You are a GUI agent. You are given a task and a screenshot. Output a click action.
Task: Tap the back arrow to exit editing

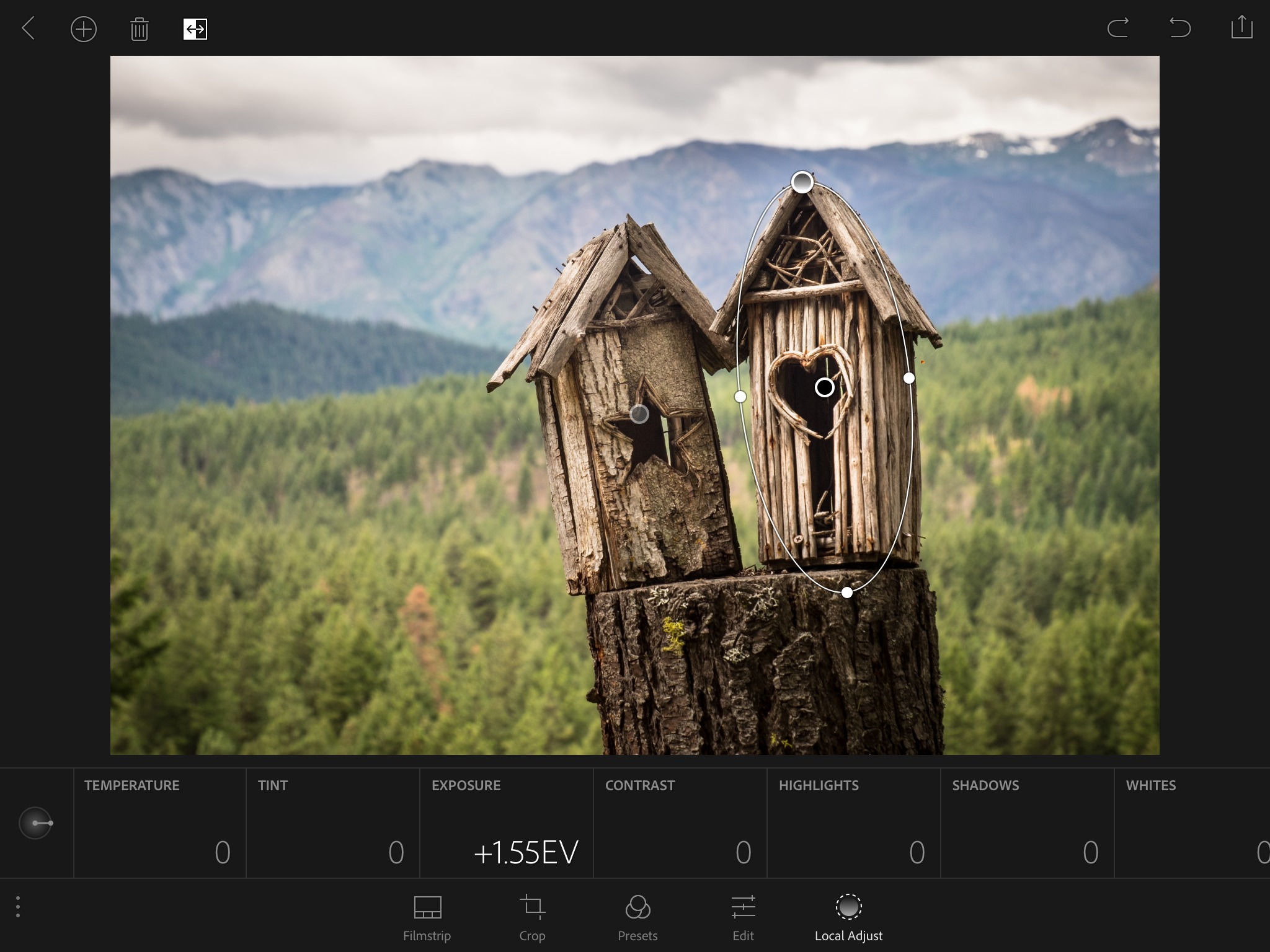pos(29,29)
